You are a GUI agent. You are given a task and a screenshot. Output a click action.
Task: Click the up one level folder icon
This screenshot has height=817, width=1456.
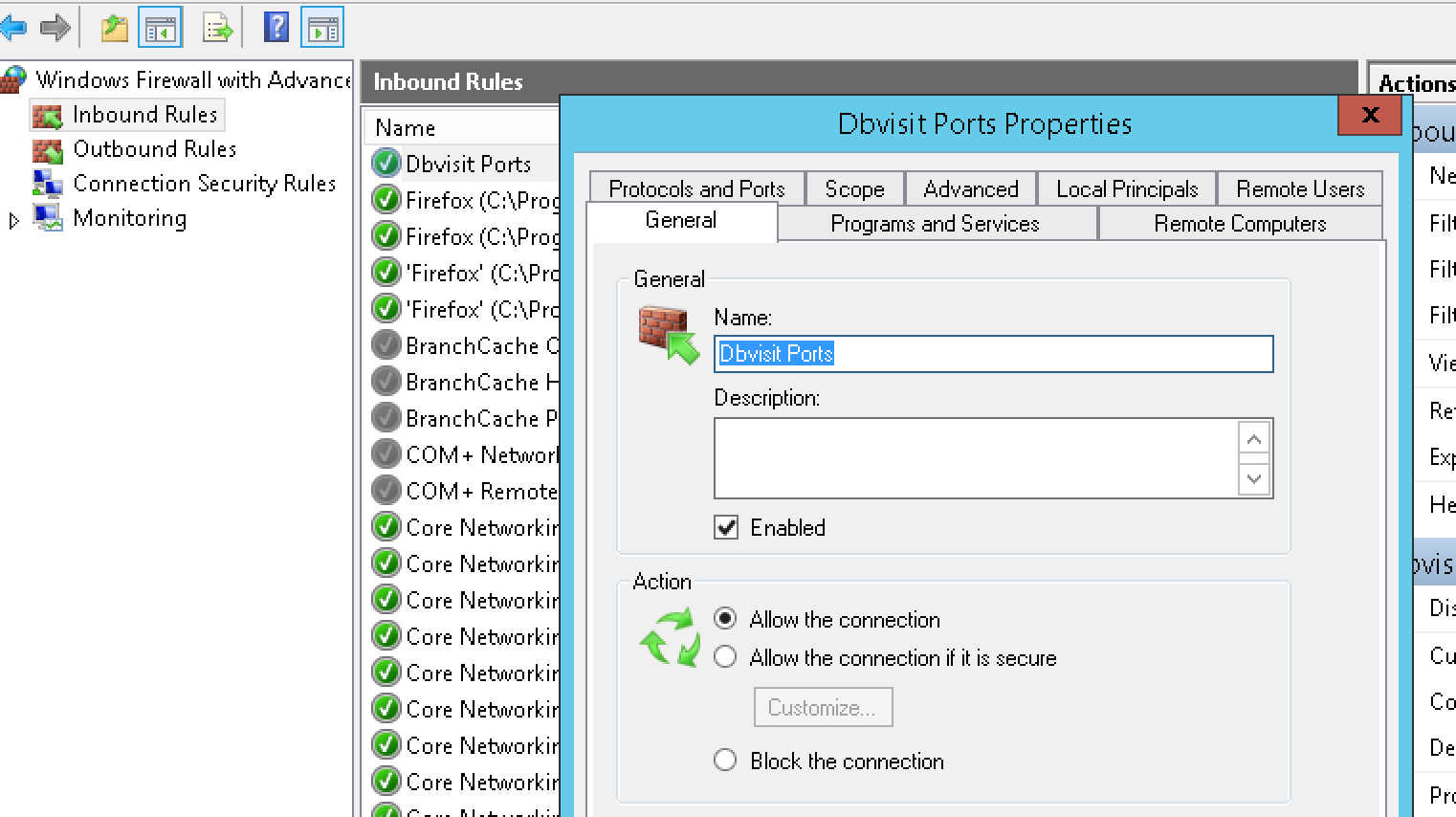[115, 28]
